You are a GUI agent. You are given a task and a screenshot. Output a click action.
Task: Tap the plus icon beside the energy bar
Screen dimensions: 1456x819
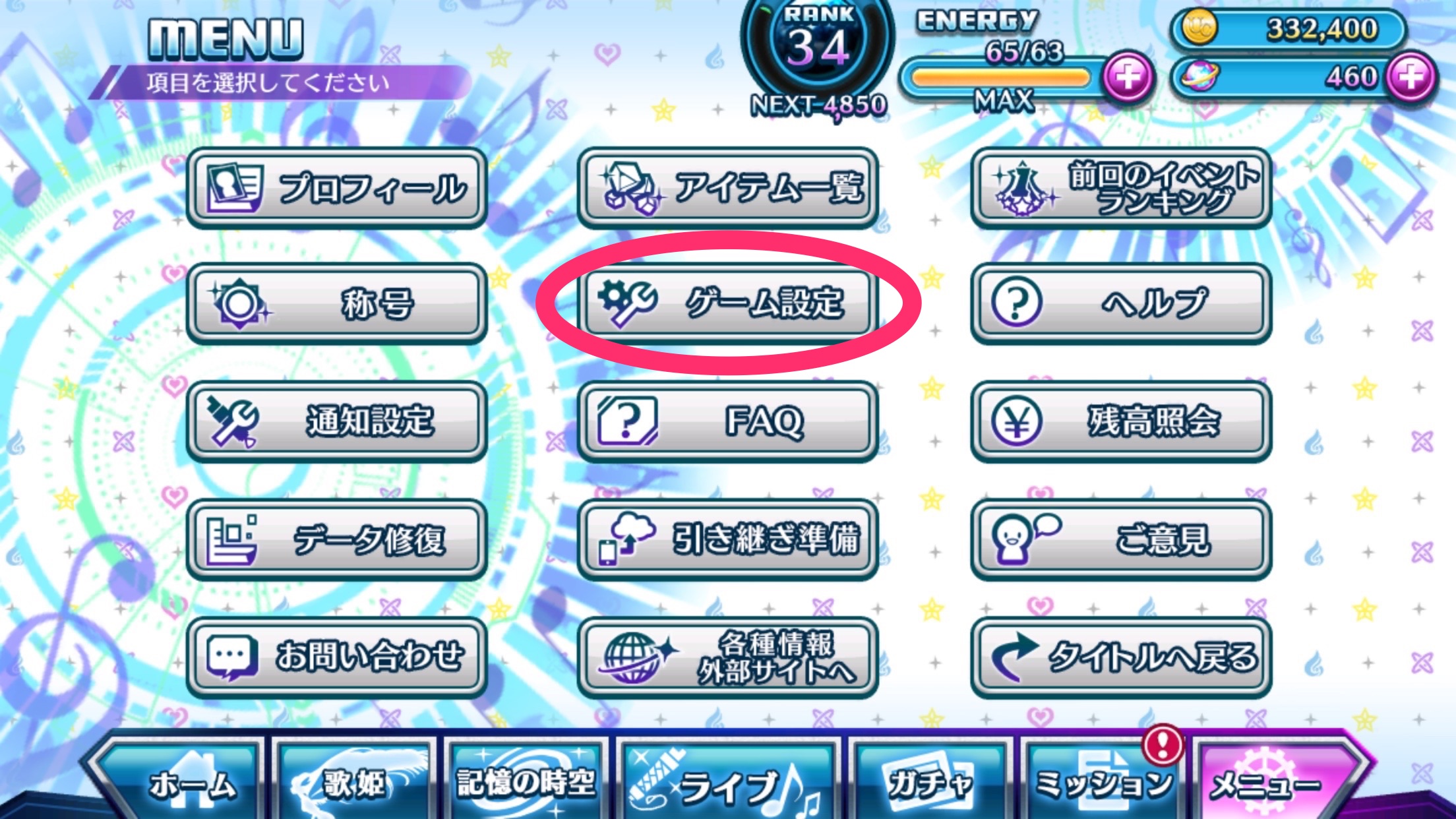[1128, 77]
